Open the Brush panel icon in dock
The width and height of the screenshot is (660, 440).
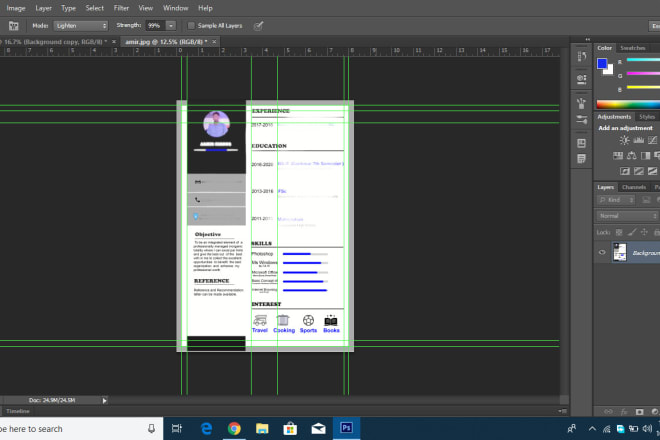point(582,103)
